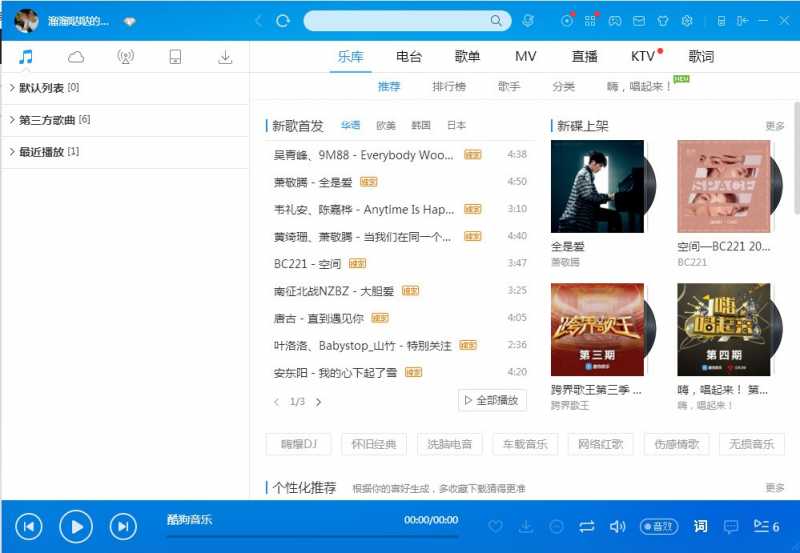Play song 萧敬腾 - 全是爱
Image resolution: width=800 pixels, height=553 pixels.
(x=401, y=182)
